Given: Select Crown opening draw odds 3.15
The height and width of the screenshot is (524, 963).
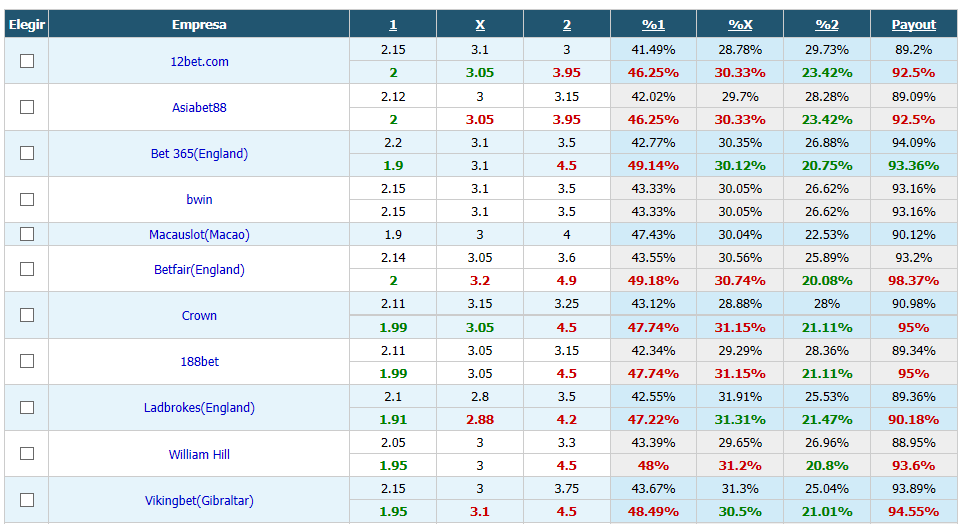Looking at the screenshot, I should [480, 304].
